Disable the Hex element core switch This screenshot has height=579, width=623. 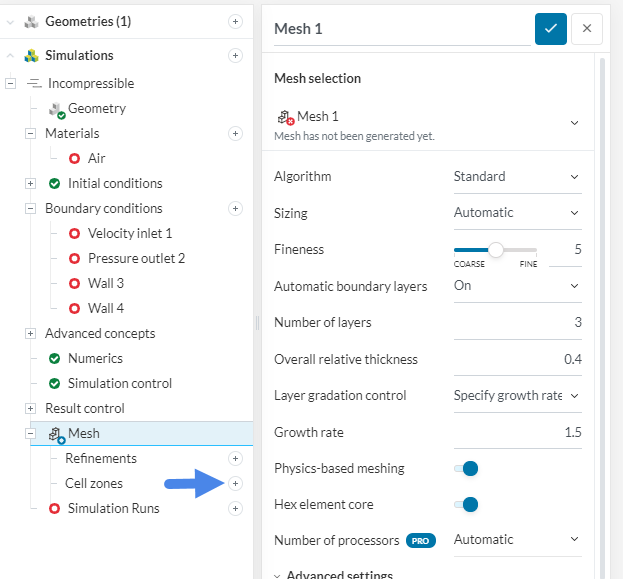tap(466, 504)
